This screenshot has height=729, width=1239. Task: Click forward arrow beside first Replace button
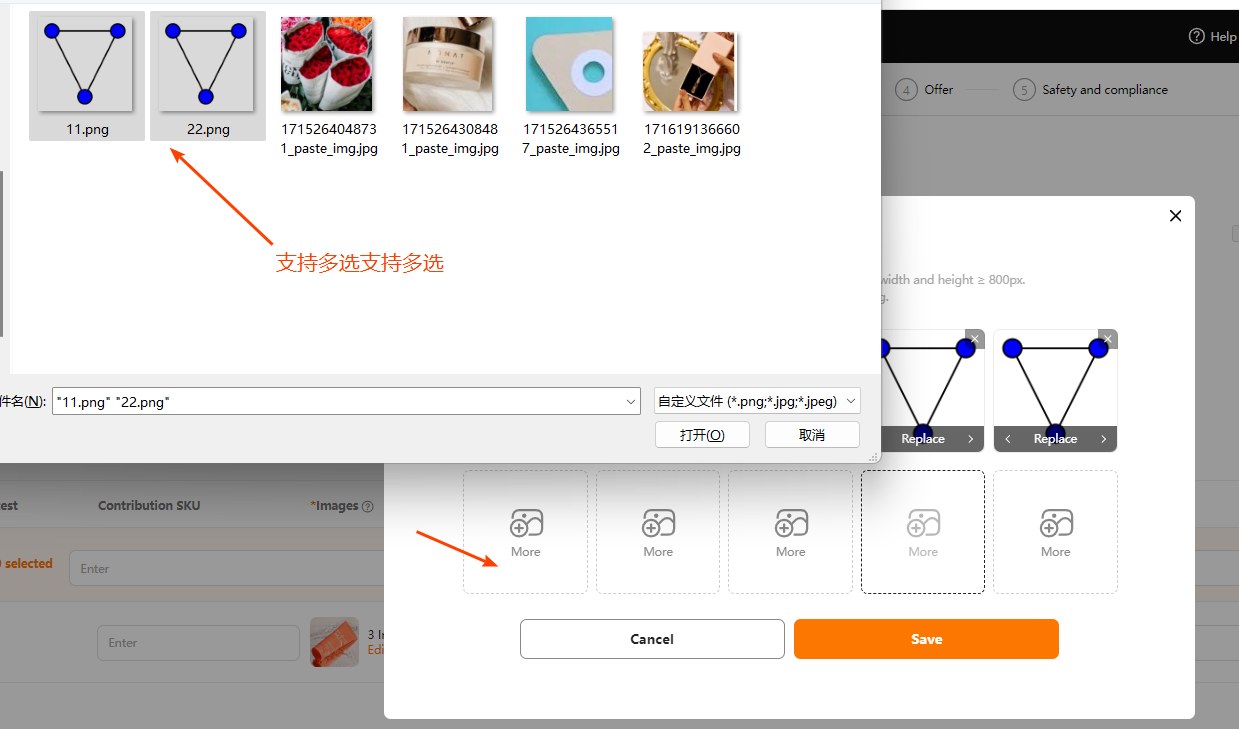pos(971,439)
